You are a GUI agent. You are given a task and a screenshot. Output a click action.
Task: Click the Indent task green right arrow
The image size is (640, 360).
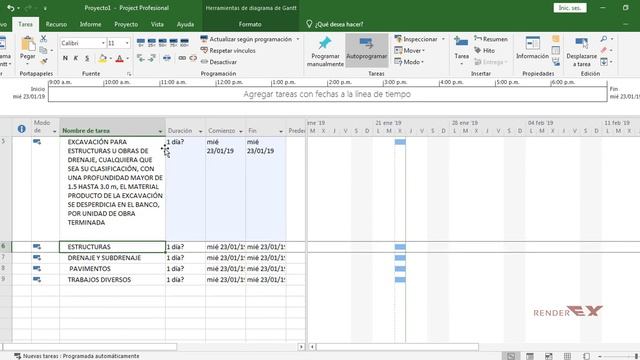pyautogui.click(x=152, y=58)
